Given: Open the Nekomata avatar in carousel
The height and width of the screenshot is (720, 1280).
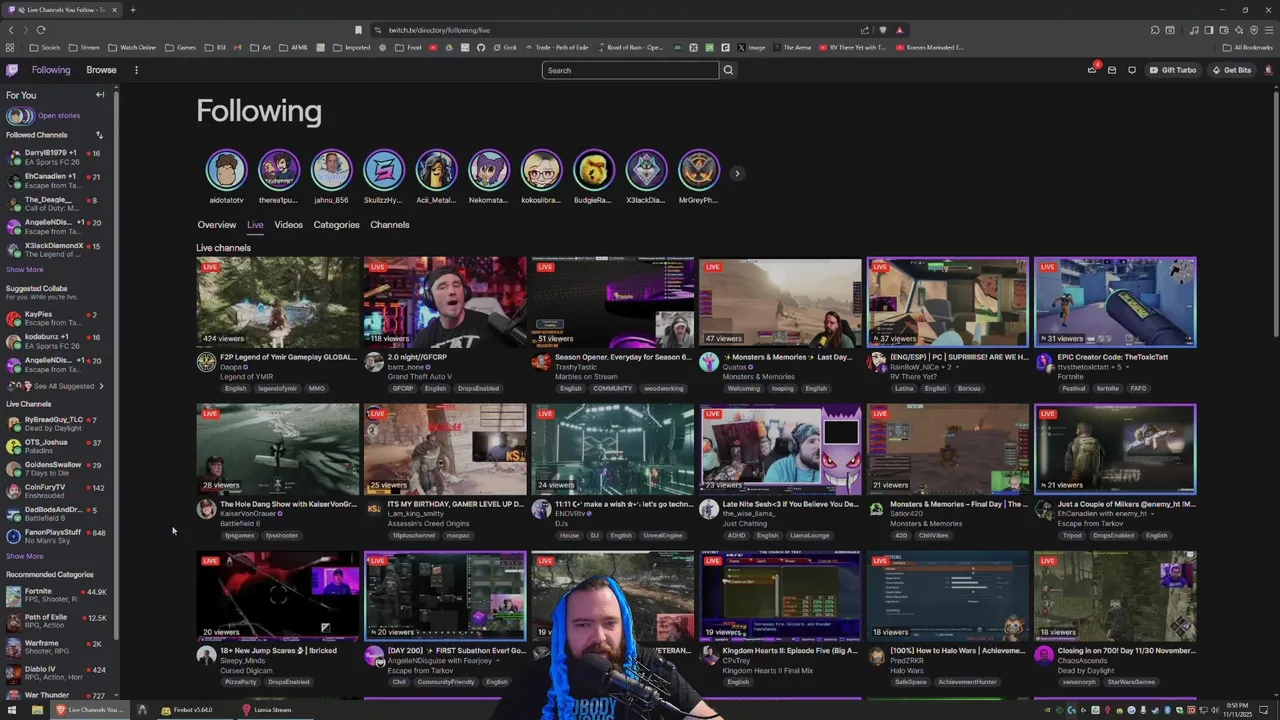Looking at the screenshot, I should coord(488,170).
